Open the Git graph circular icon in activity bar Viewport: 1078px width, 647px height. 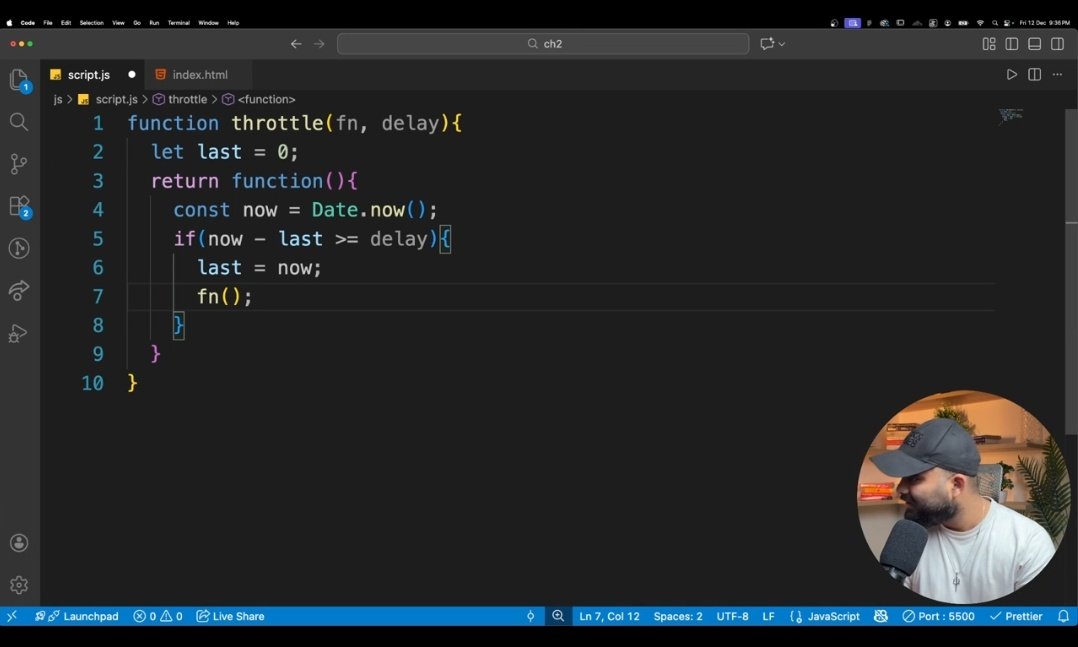(19, 248)
